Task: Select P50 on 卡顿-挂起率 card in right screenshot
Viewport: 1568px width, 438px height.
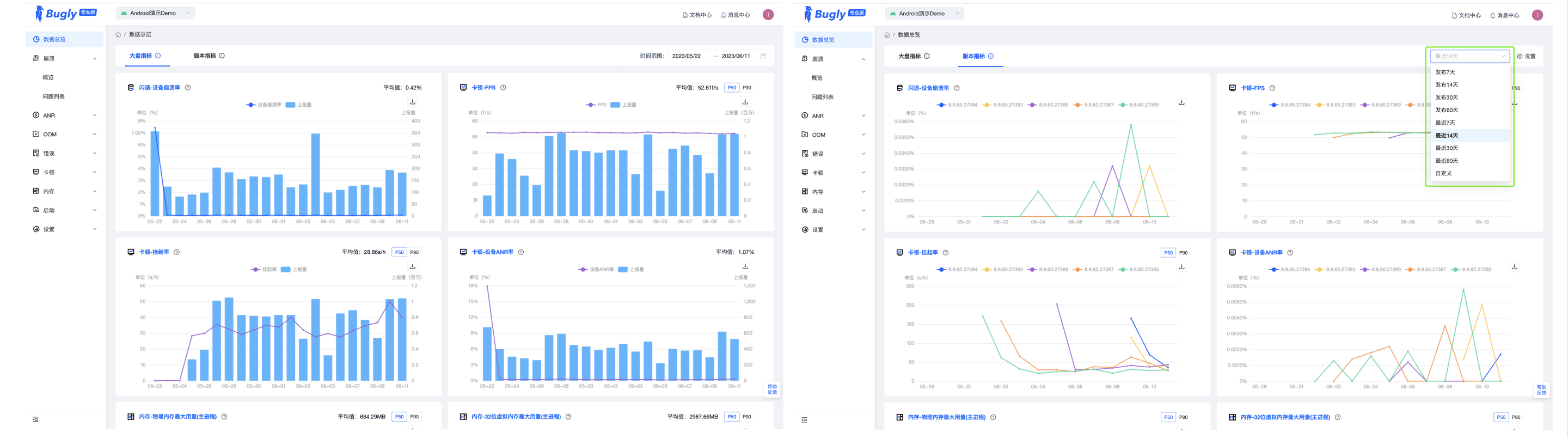Action: point(1168,253)
